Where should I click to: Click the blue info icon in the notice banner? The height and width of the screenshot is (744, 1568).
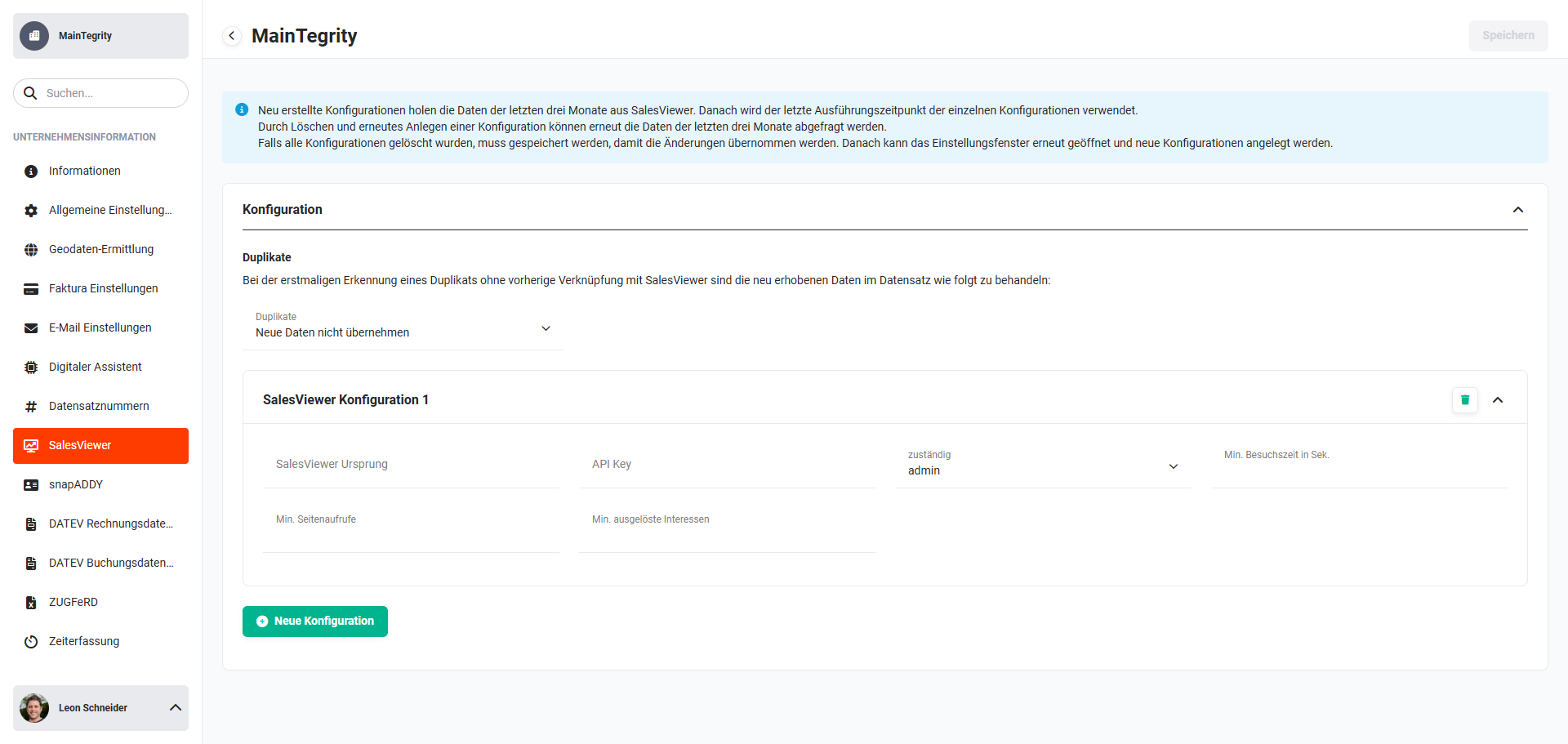click(242, 109)
